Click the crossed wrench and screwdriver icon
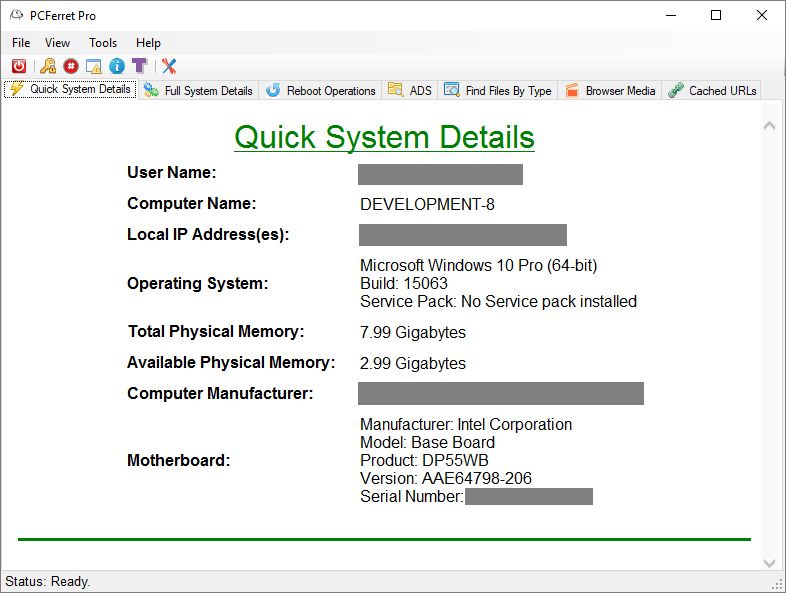 [x=169, y=66]
